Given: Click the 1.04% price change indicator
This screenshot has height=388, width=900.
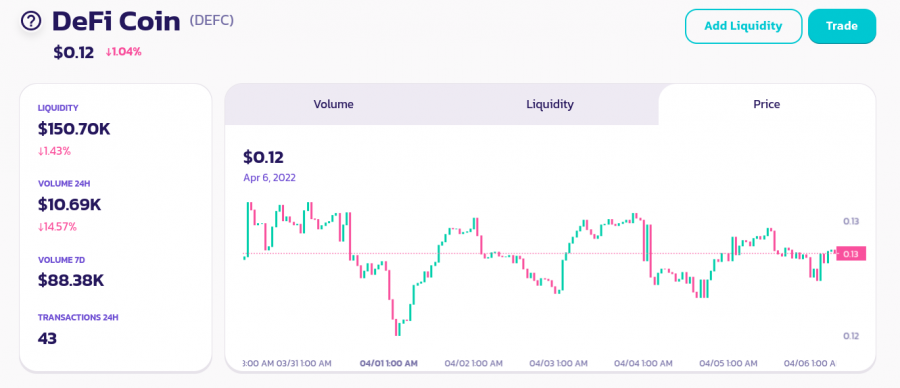Looking at the screenshot, I should pos(123,52).
